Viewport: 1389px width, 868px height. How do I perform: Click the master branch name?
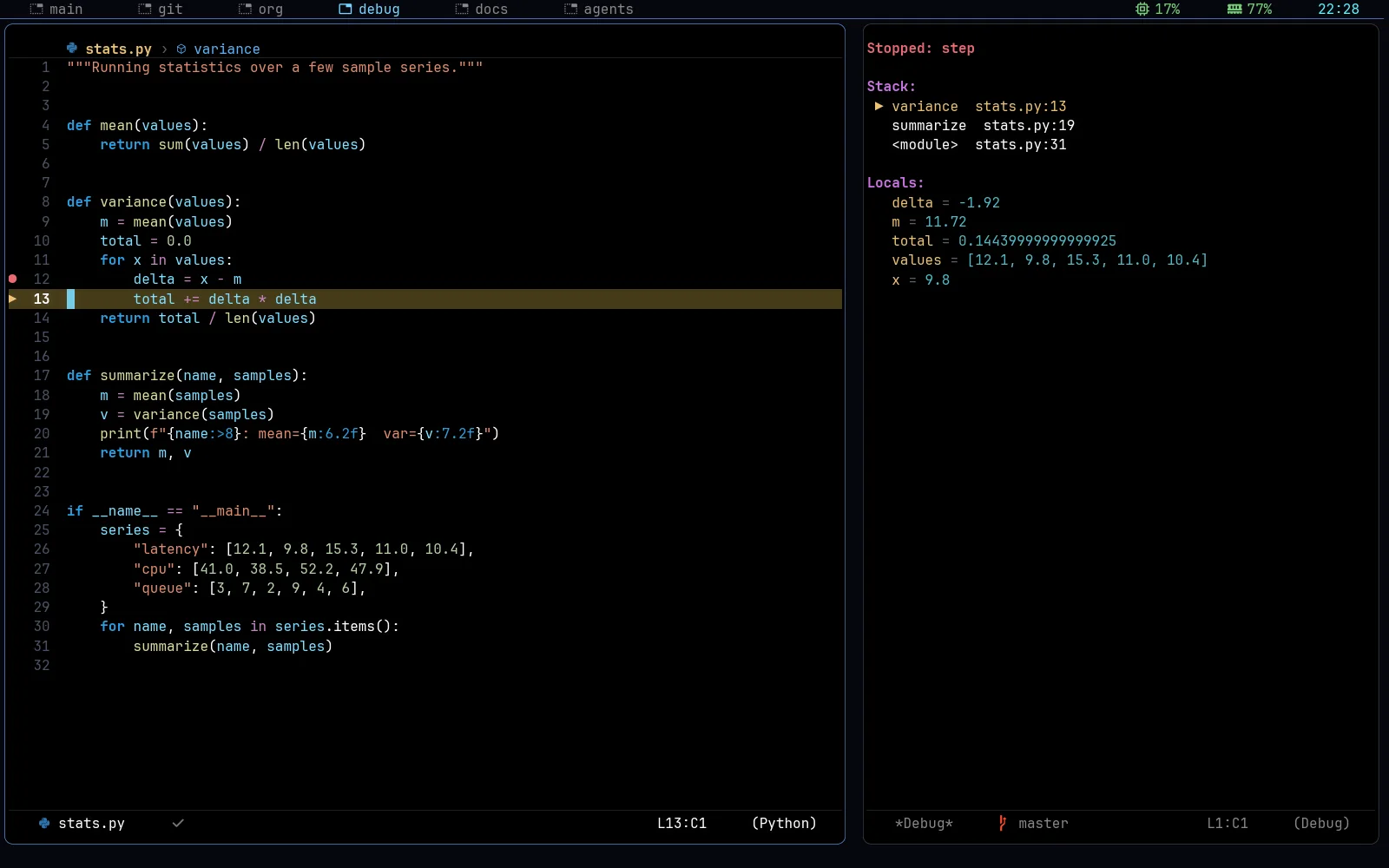(x=1043, y=823)
